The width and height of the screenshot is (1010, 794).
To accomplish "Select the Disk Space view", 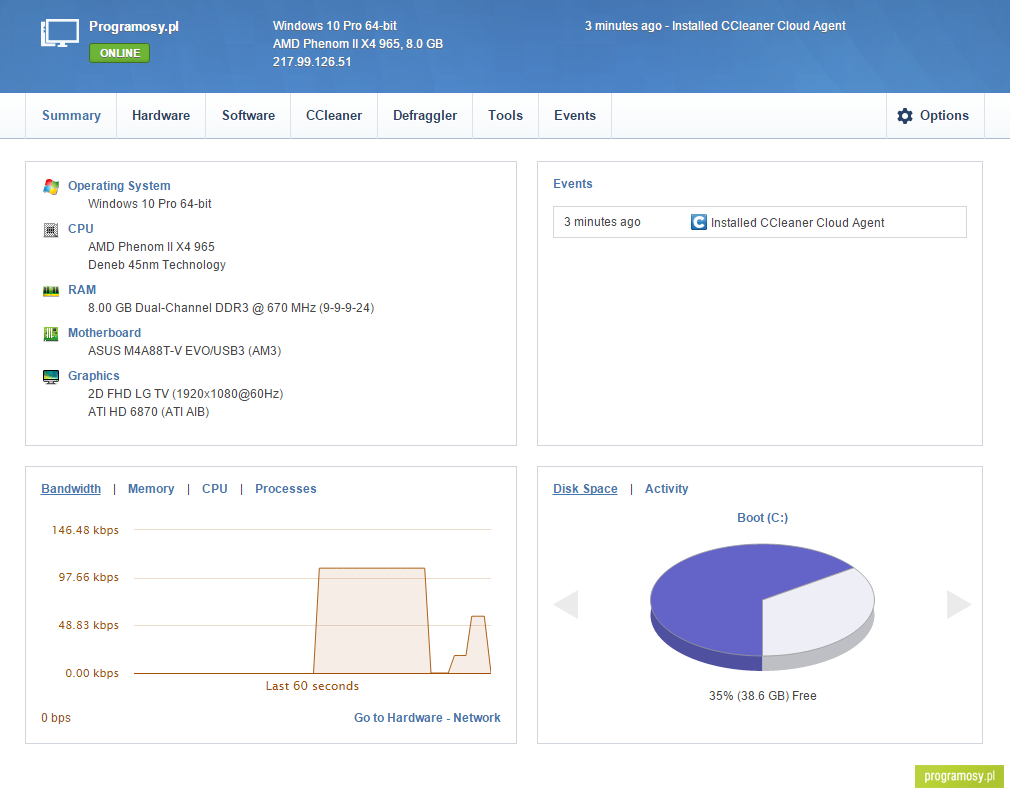I will point(585,489).
